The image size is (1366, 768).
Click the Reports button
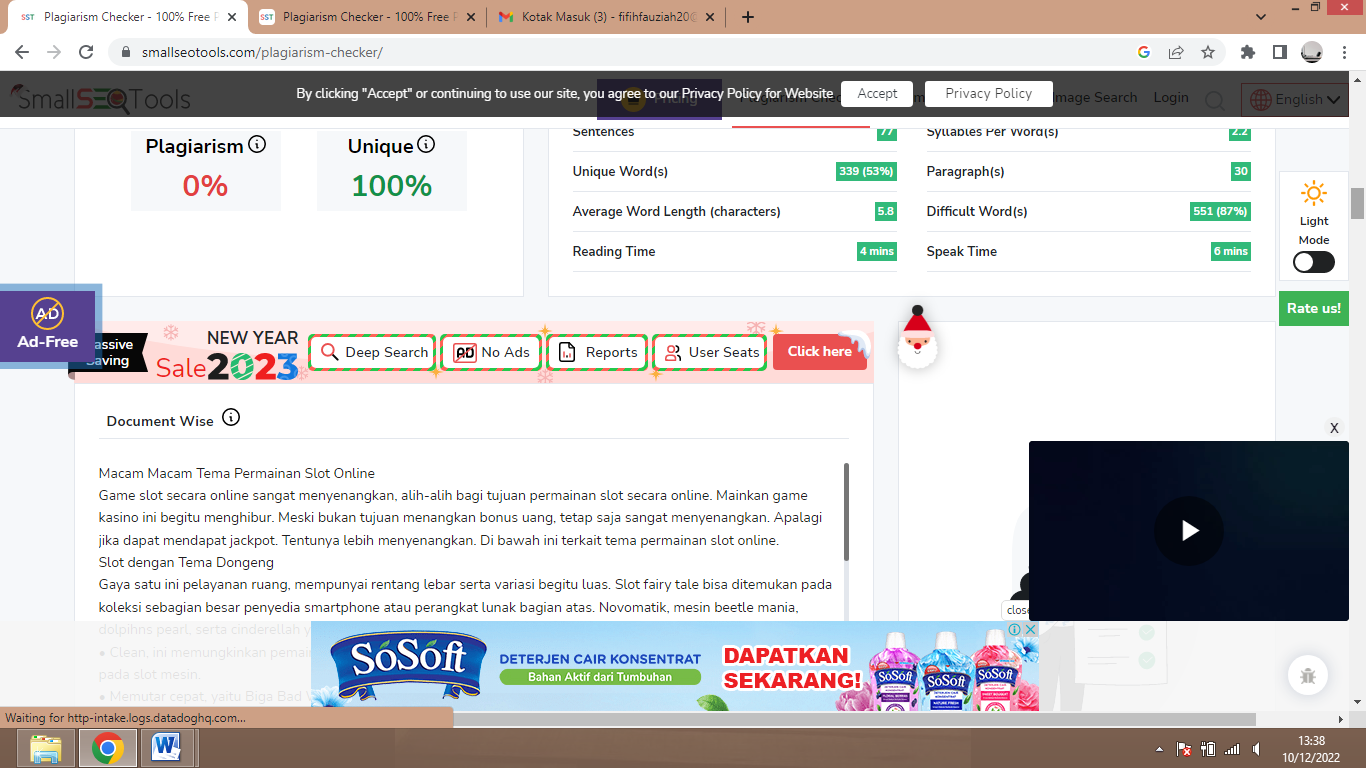click(597, 352)
